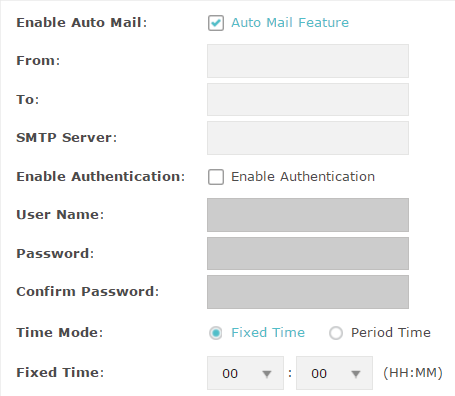This screenshot has height=396, width=455.
Task: Click into the To address field
Action: point(308,100)
